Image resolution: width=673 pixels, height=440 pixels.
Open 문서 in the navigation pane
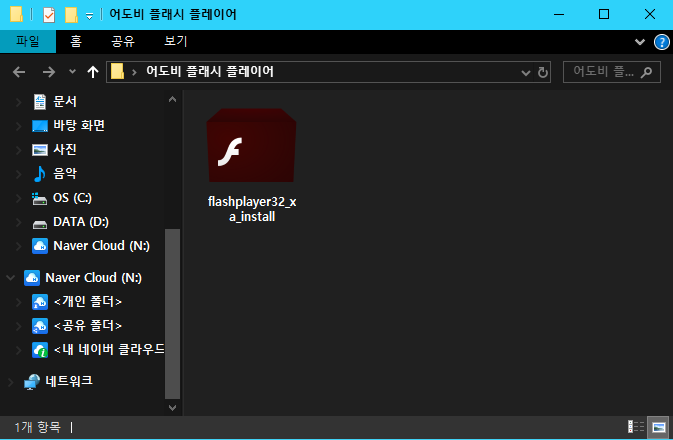(x=65, y=101)
